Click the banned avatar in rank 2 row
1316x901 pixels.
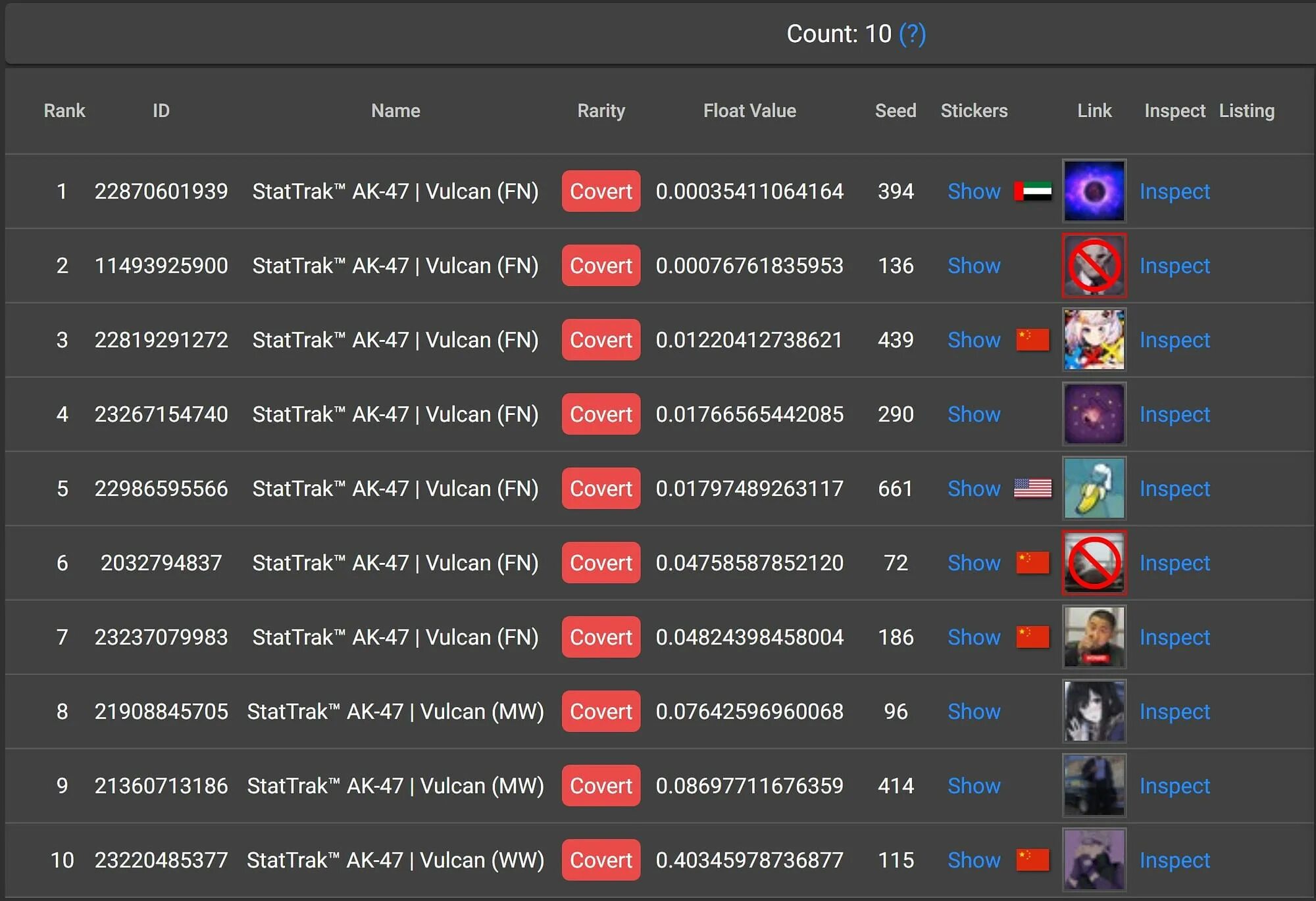coord(1094,265)
